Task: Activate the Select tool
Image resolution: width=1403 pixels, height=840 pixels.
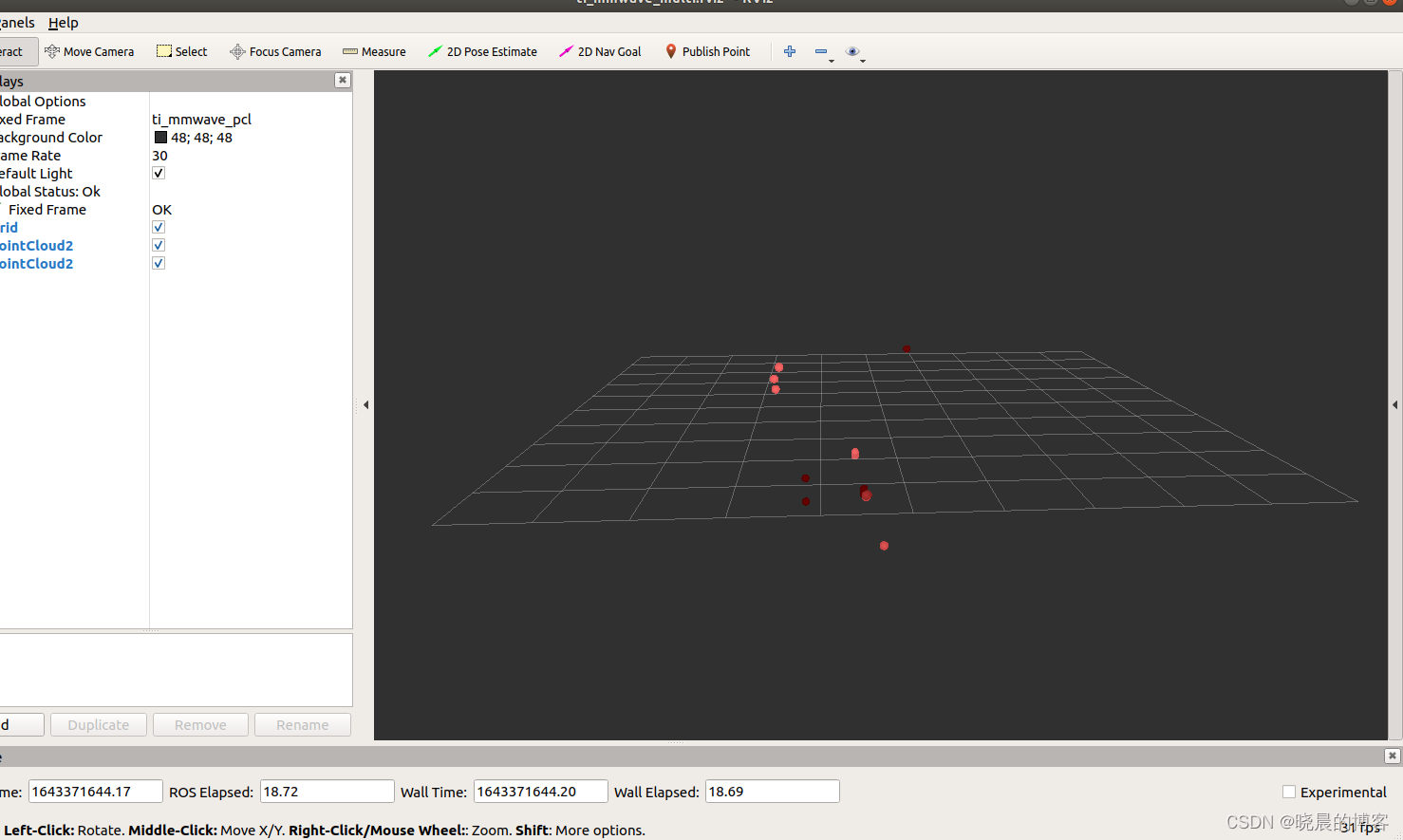Action: click(181, 51)
